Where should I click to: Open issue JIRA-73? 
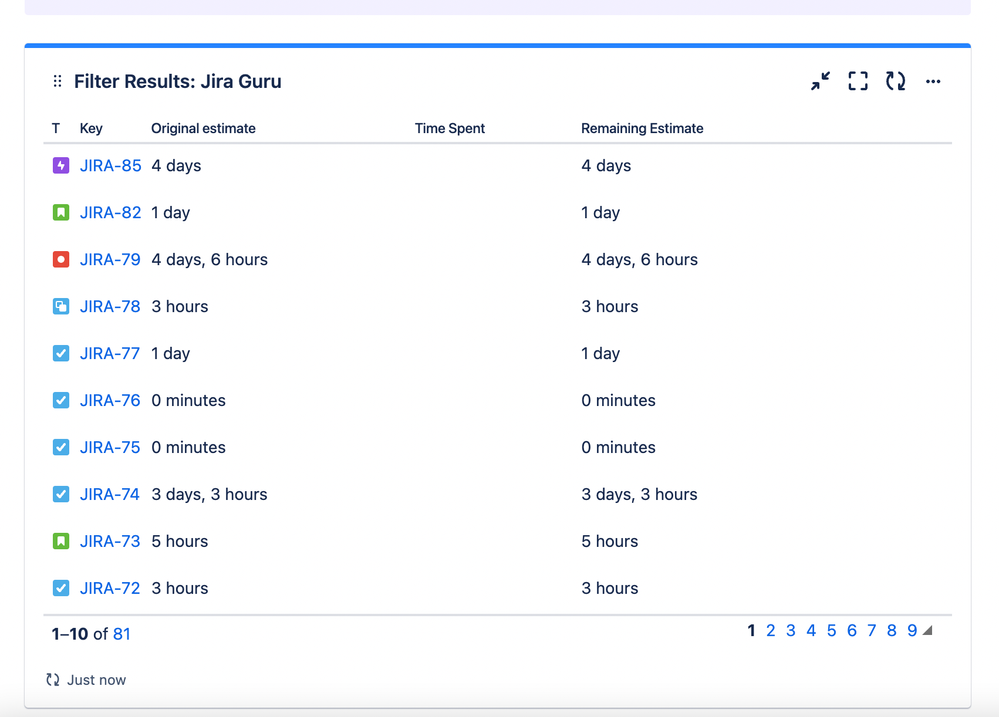[110, 541]
